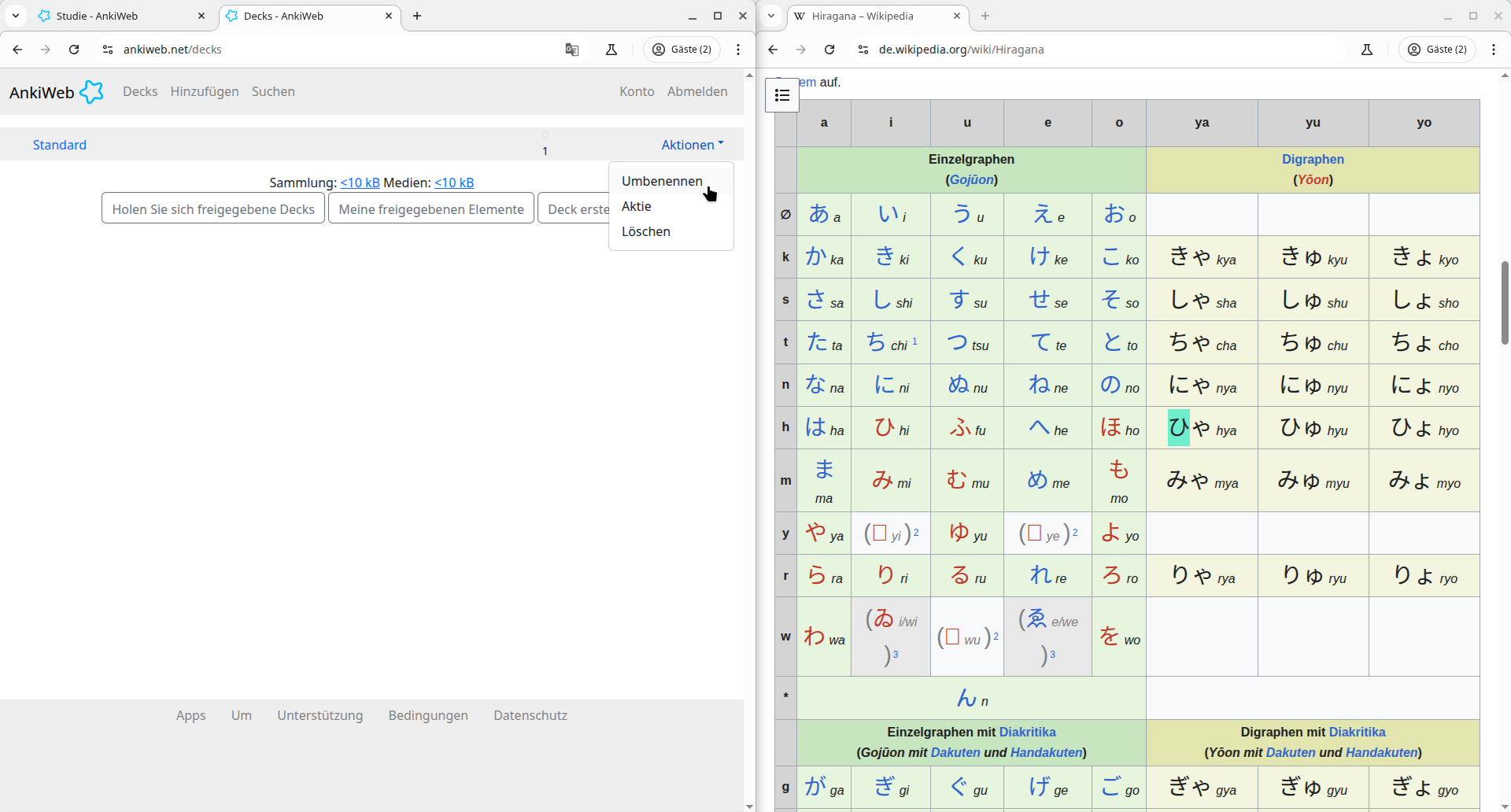Open the Um footer link
The width and height of the screenshot is (1511, 812).
coord(242,715)
